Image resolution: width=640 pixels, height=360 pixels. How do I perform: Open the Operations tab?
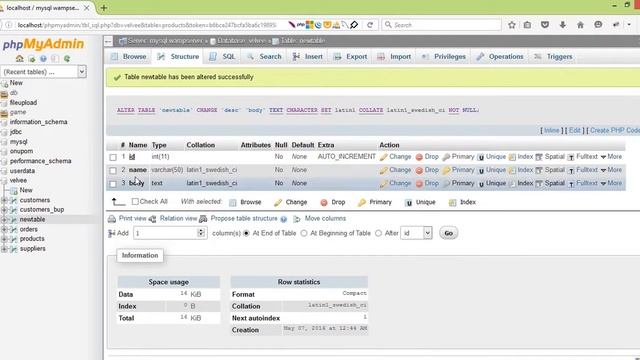pos(500,57)
